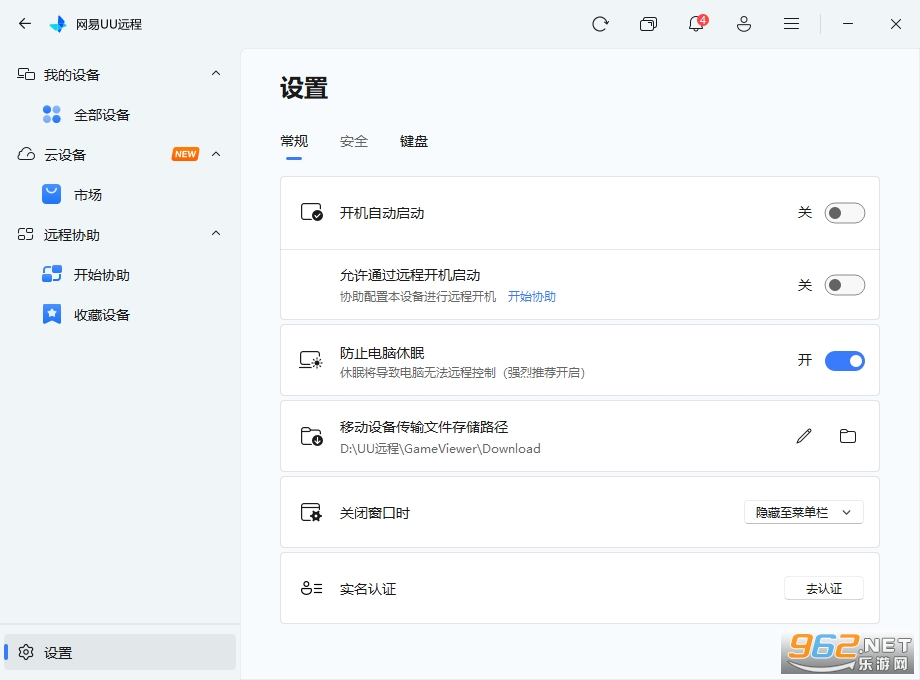
Task: Open the 收藏设备 star bookmark icon
Action: 52,314
